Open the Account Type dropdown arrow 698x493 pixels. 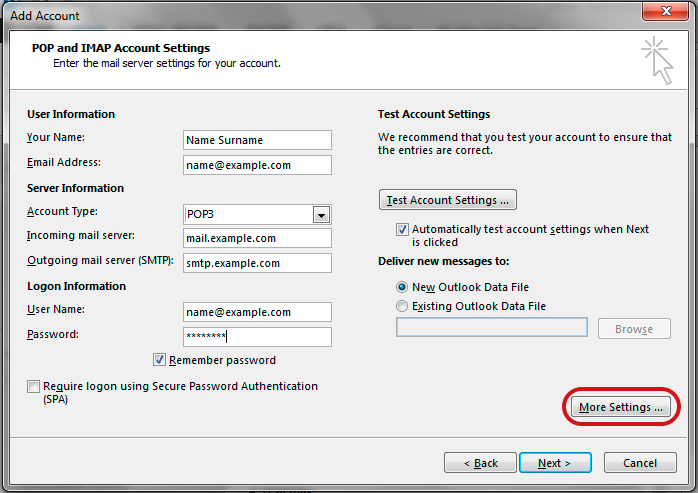(x=321, y=214)
